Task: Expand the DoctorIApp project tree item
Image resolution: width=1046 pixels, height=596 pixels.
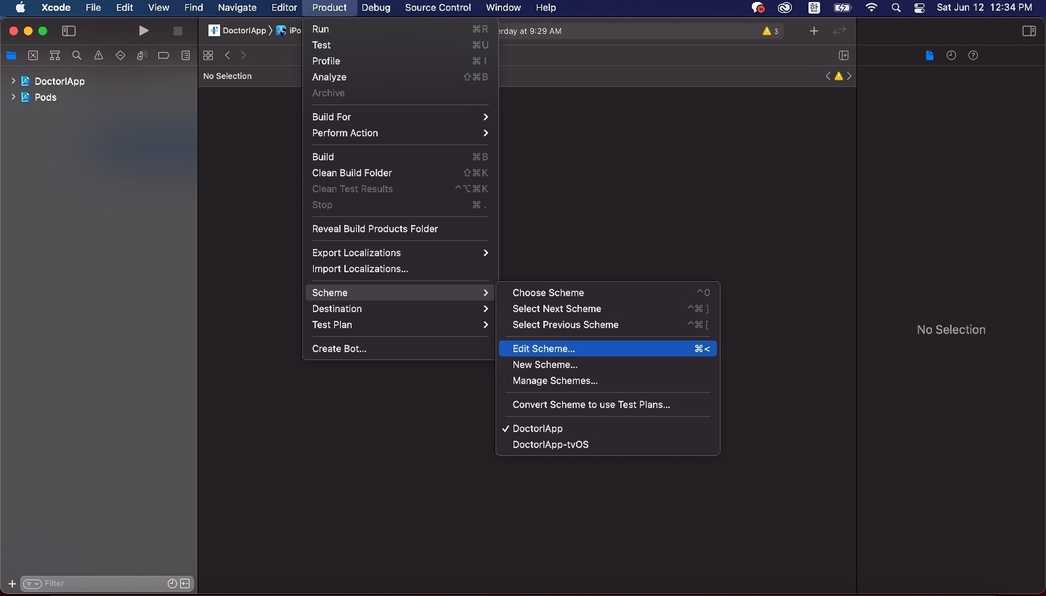Action: 13,81
